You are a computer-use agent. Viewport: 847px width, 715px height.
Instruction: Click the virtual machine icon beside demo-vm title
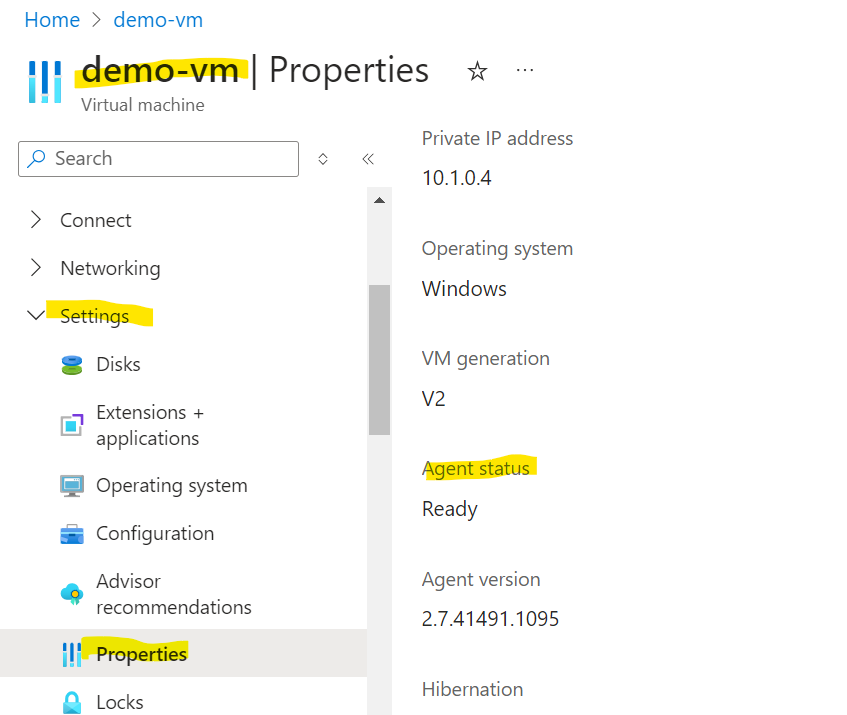click(x=44, y=81)
